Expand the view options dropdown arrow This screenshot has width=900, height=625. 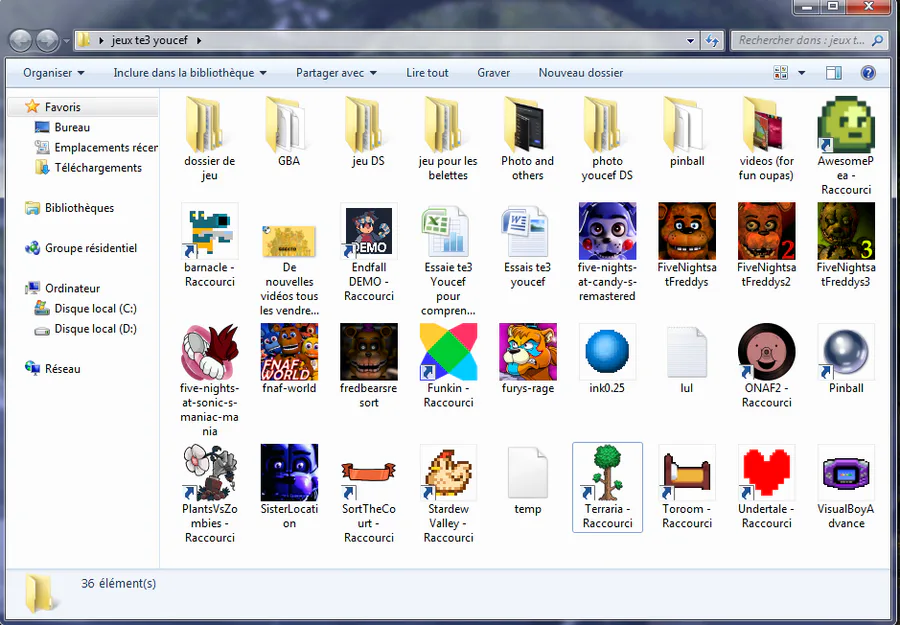click(802, 73)
